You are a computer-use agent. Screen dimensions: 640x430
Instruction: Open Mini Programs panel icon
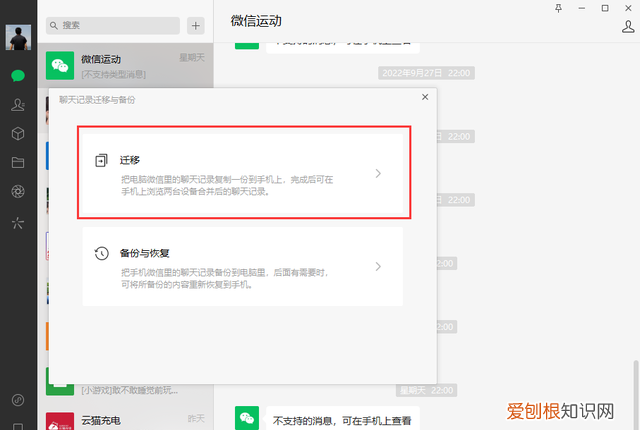coord(18,400)
